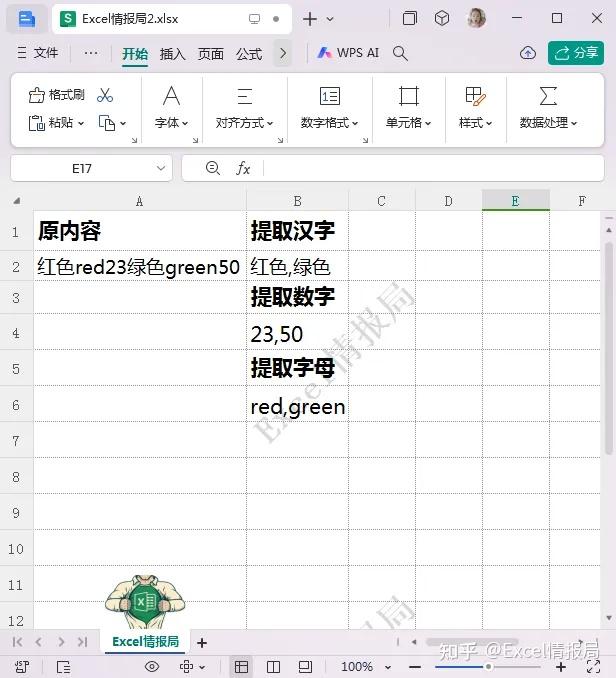
Task: Go to next sheet arrow
Action: click(61, 642)
